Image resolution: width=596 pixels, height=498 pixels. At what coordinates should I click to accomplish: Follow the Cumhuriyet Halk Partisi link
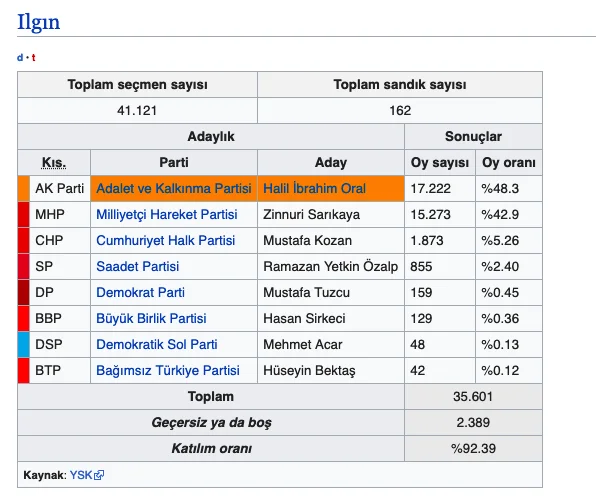pyautogui.click(x=166, y=240)
